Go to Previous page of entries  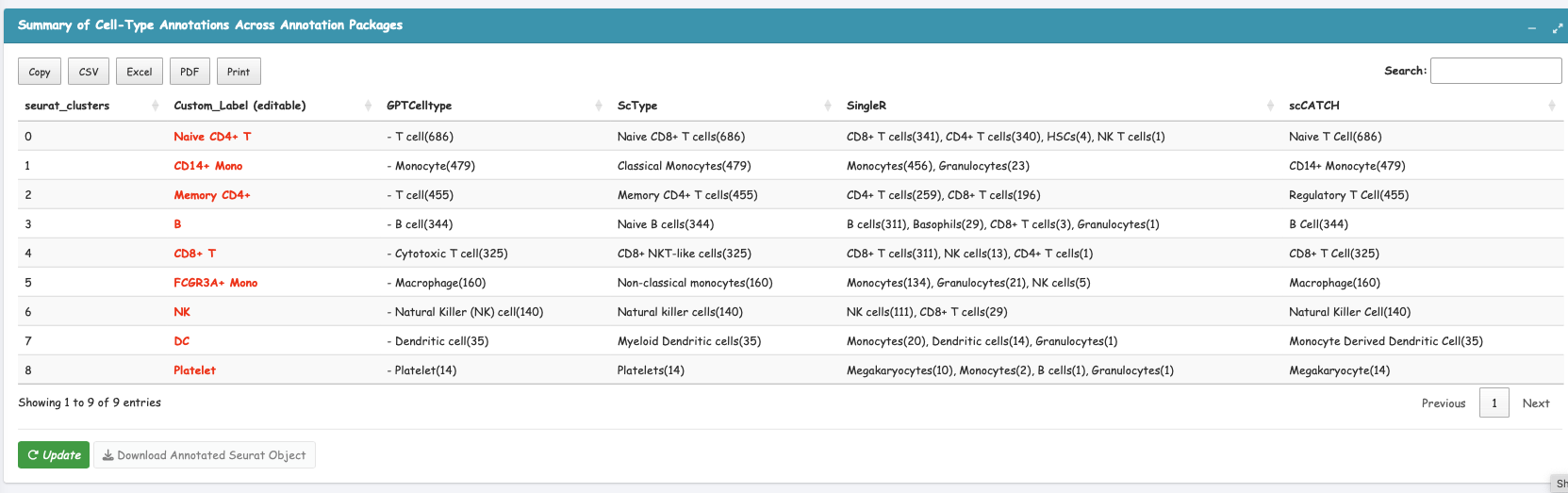pyautogui.click(x=1443, y=403)
